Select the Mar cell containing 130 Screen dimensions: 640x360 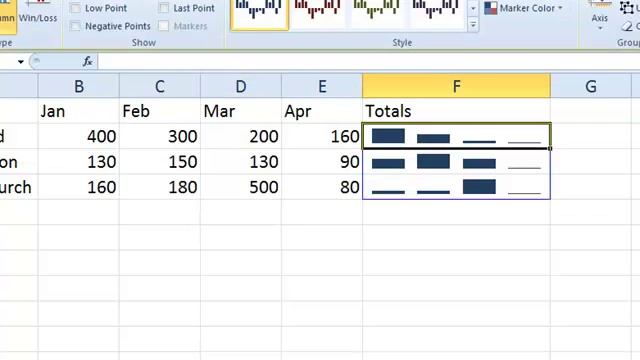(x=241, y=162)
